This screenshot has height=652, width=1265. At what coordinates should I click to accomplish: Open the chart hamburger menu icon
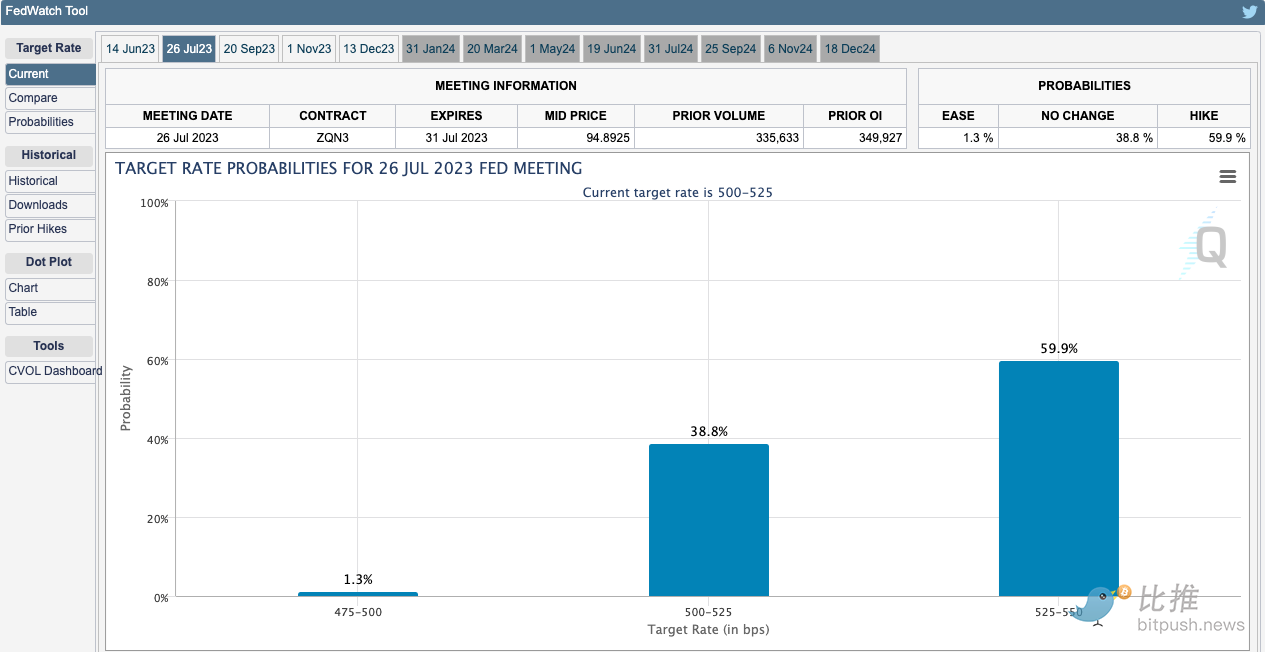click(1228, 177)
